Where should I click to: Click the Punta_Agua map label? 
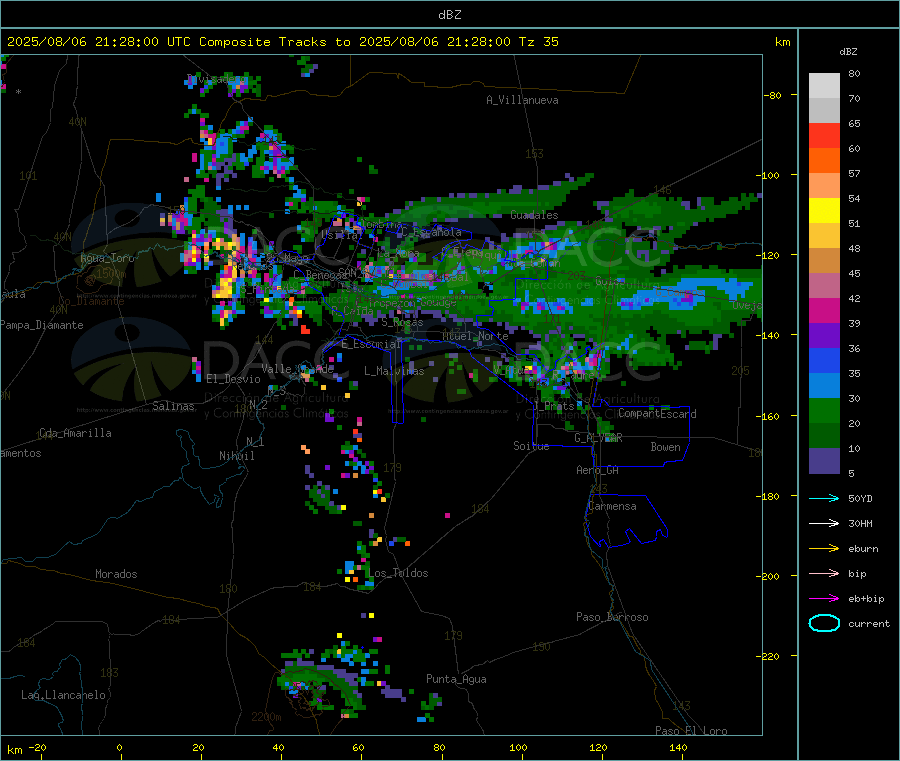(x=456, y=679)
